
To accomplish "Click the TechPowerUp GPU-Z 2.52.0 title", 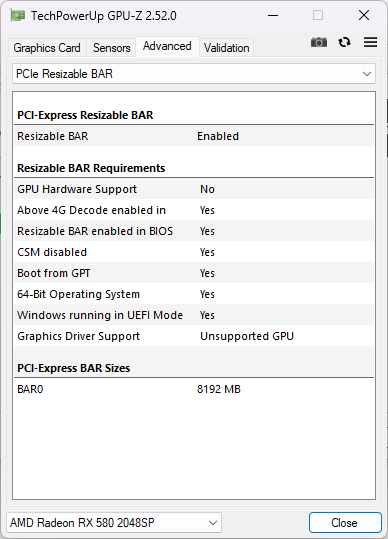I will [104, 16].
